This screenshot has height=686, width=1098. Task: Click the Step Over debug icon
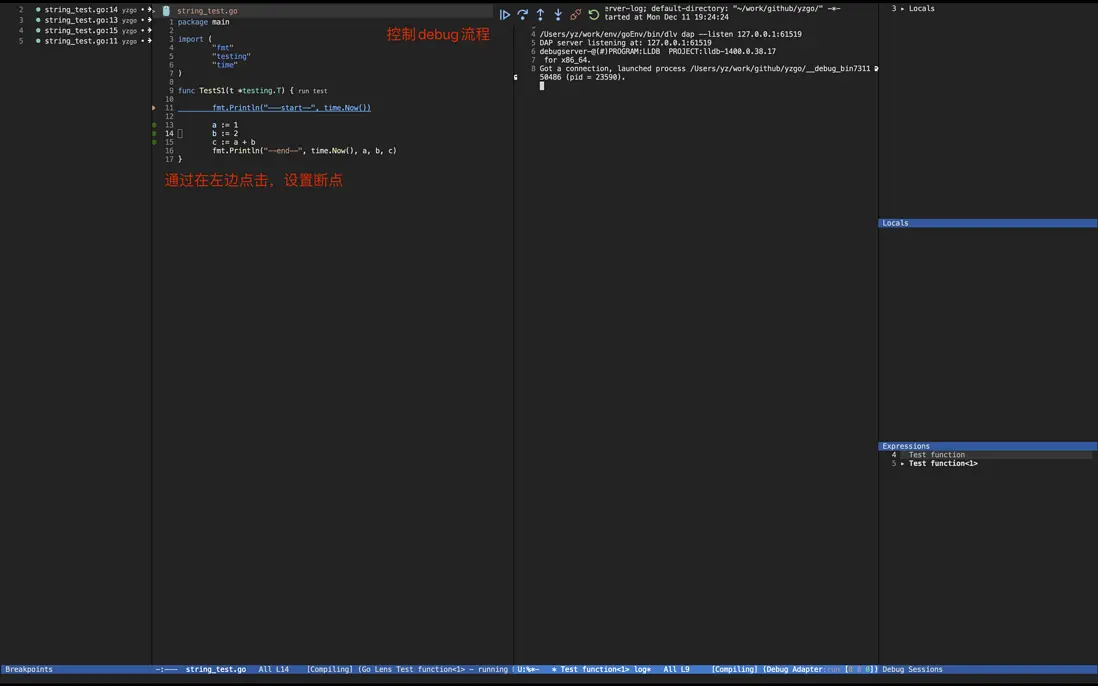point(522,15)
